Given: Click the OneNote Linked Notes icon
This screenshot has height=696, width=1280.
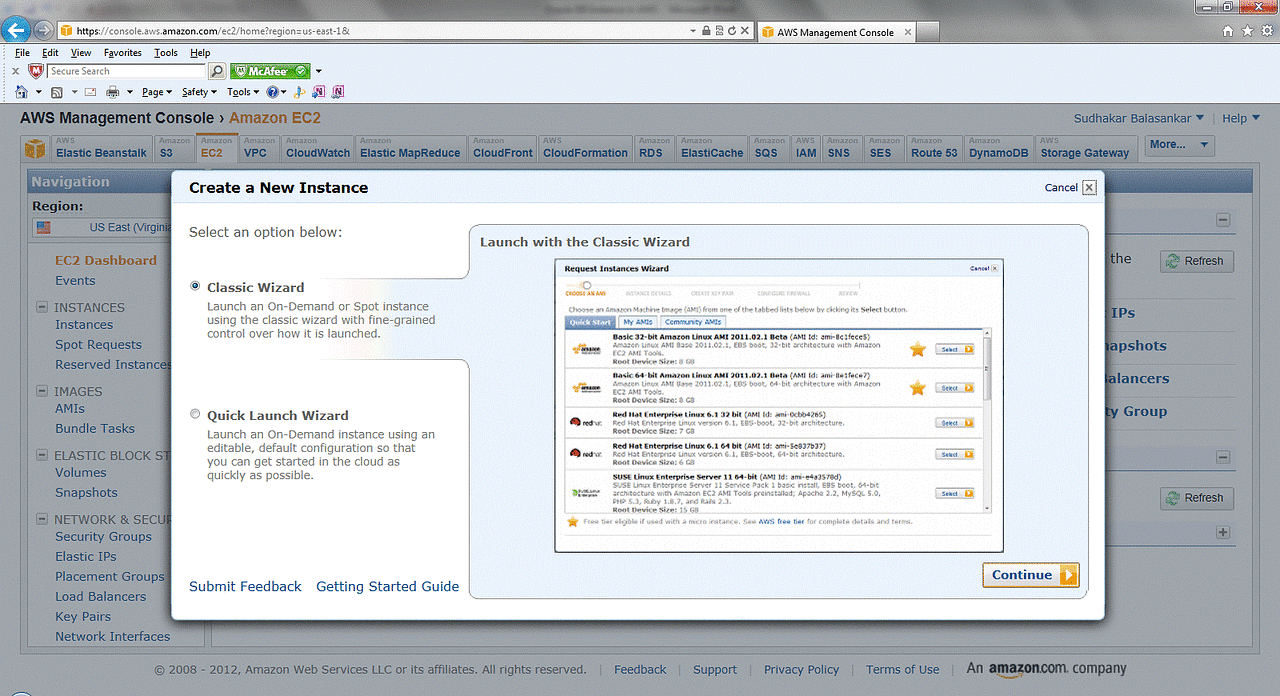Looking at the screenshot, I should tap(338, 92).
